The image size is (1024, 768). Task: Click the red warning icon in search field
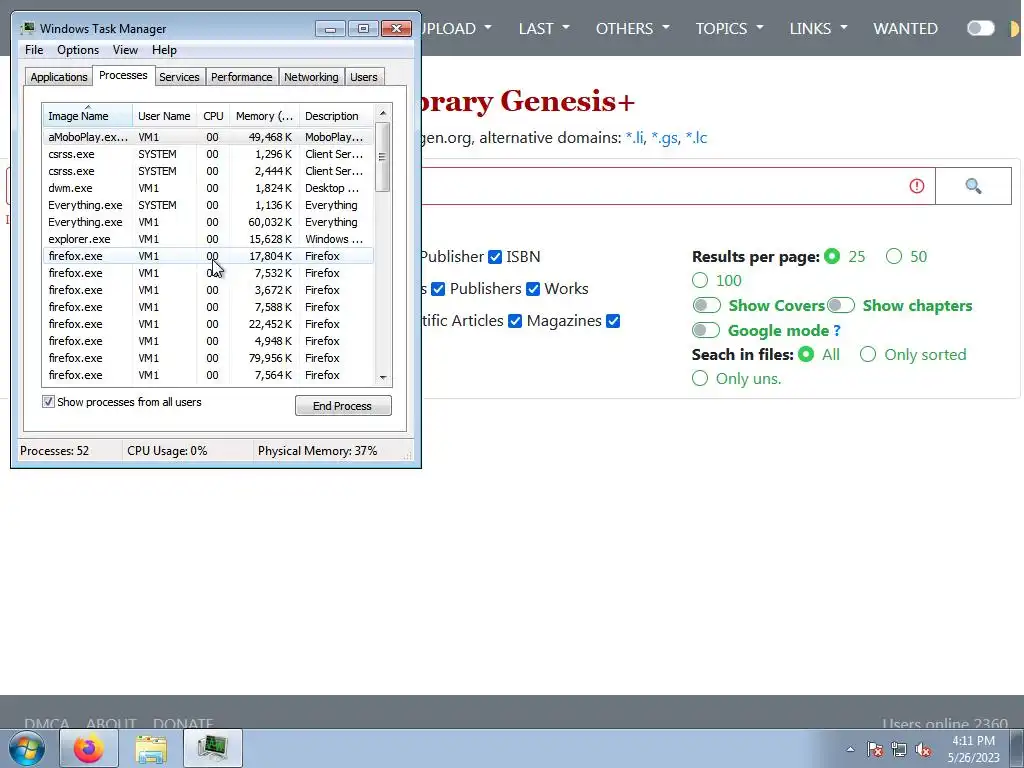tap(917, 186)
